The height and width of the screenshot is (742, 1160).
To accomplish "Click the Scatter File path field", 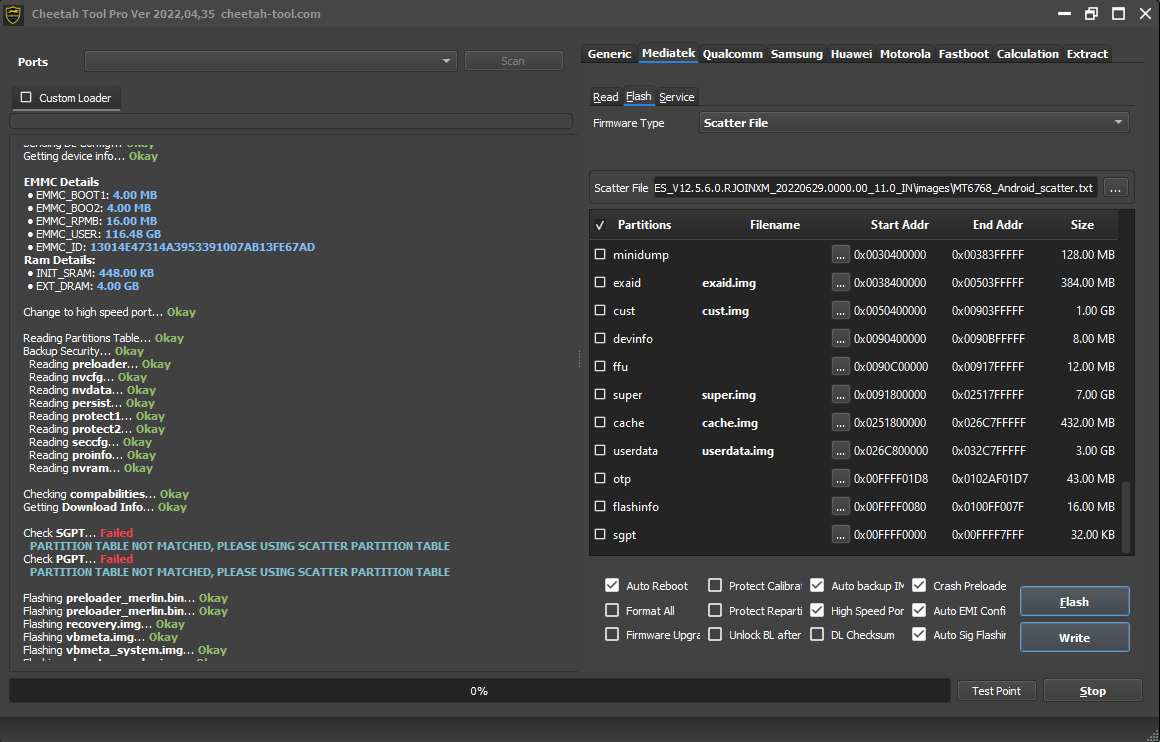I will click(874, 188).
